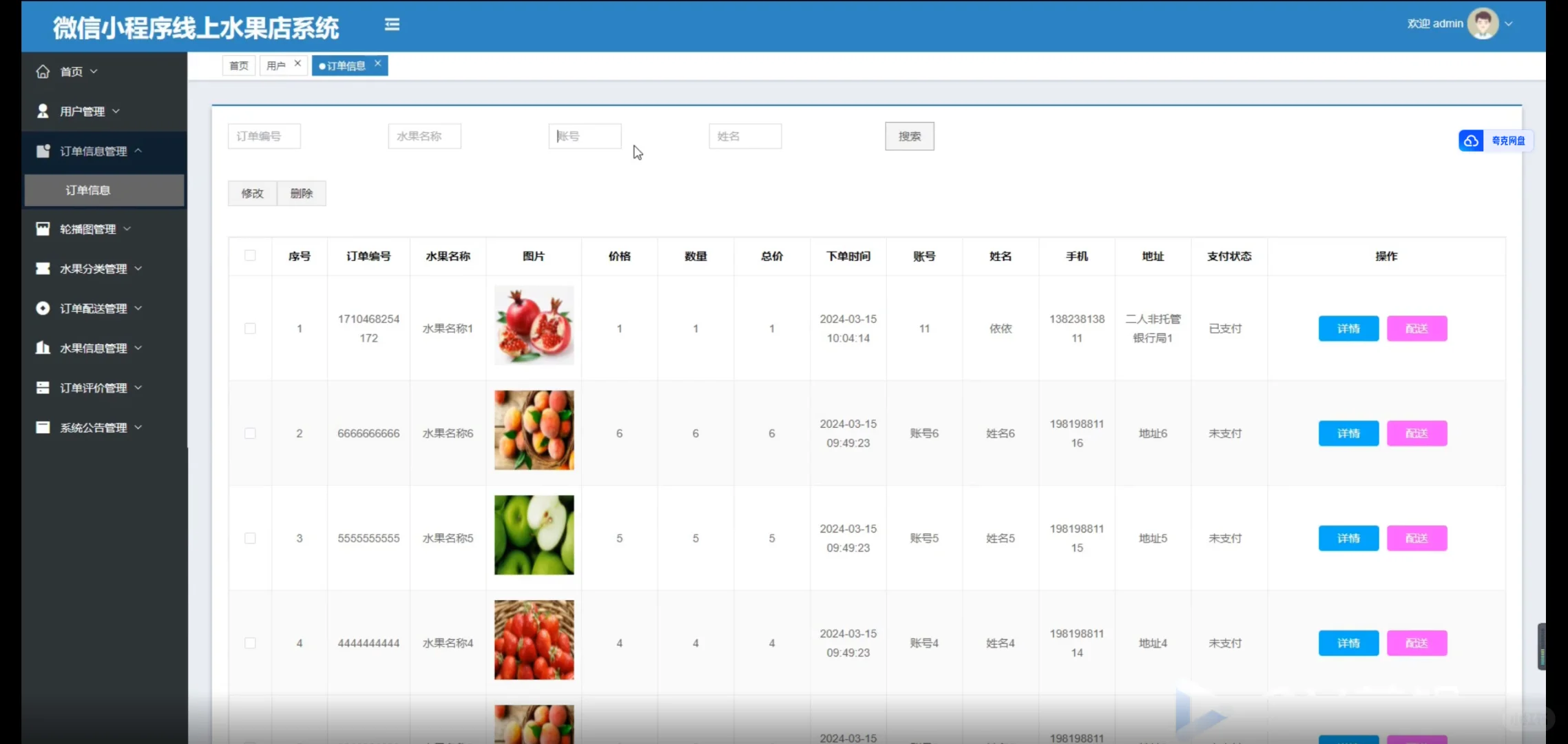Click the 搜索 search button
This screenshot has width=1568, height=744.
click(909, 136)
